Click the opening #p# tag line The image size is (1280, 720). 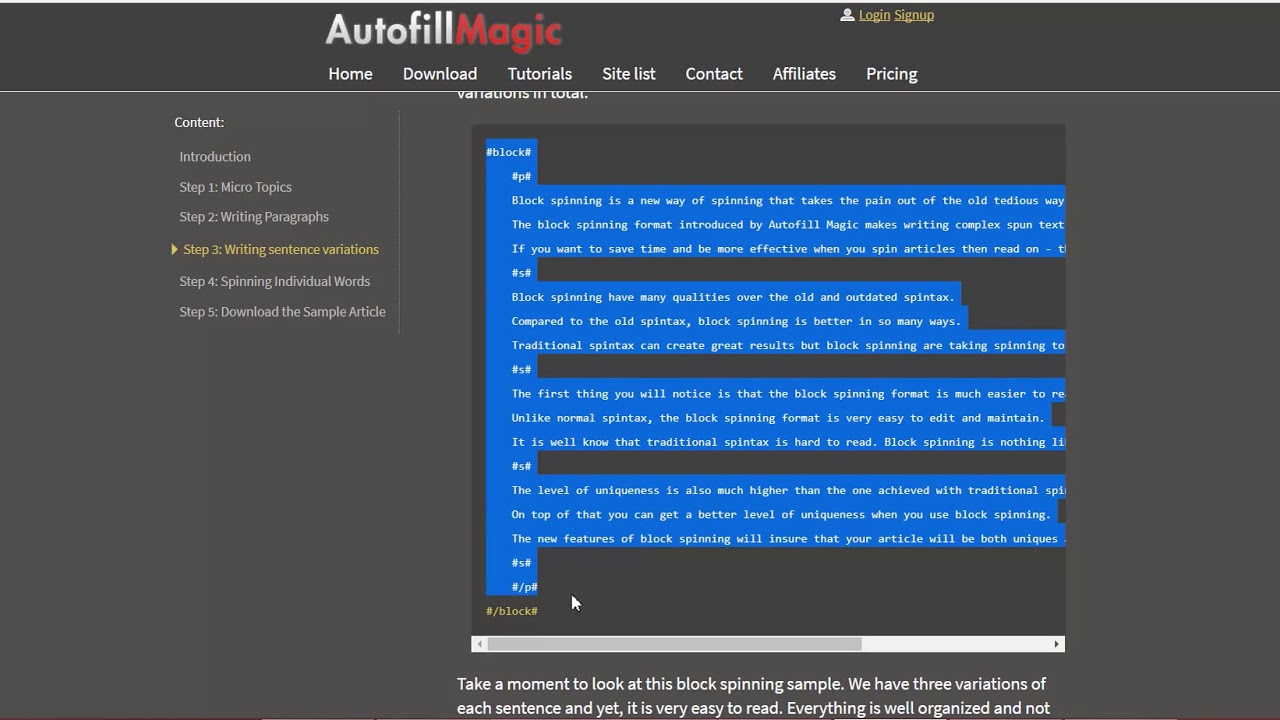[x=522, y=176]
